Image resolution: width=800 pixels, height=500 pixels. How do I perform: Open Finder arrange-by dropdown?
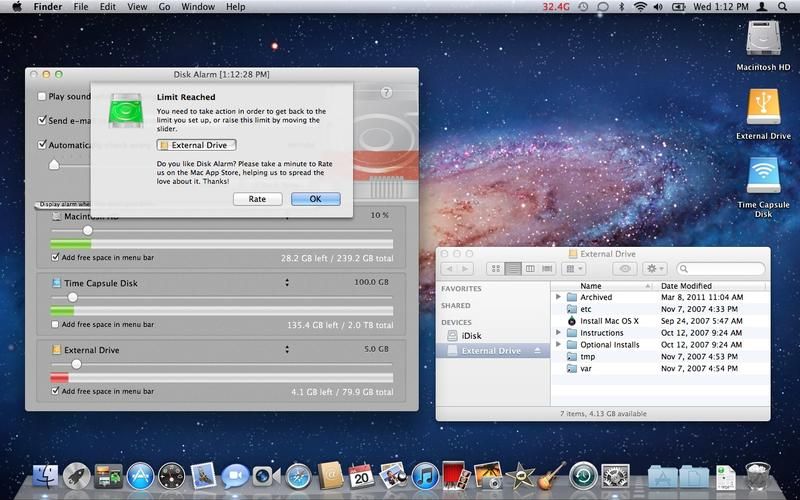[573, 268]
